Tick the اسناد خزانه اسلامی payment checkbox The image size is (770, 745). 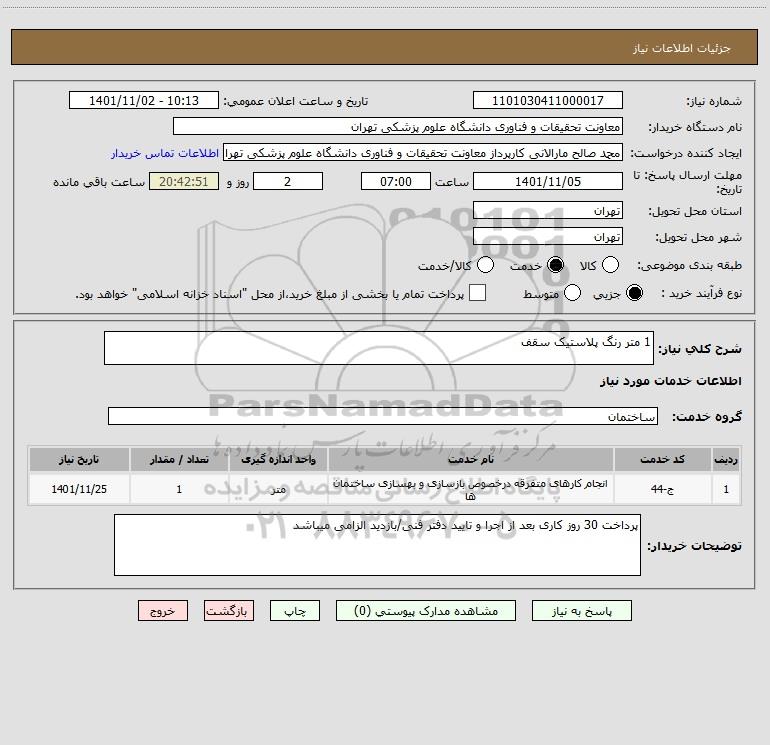pyautogui.click(x=477, y=293)
